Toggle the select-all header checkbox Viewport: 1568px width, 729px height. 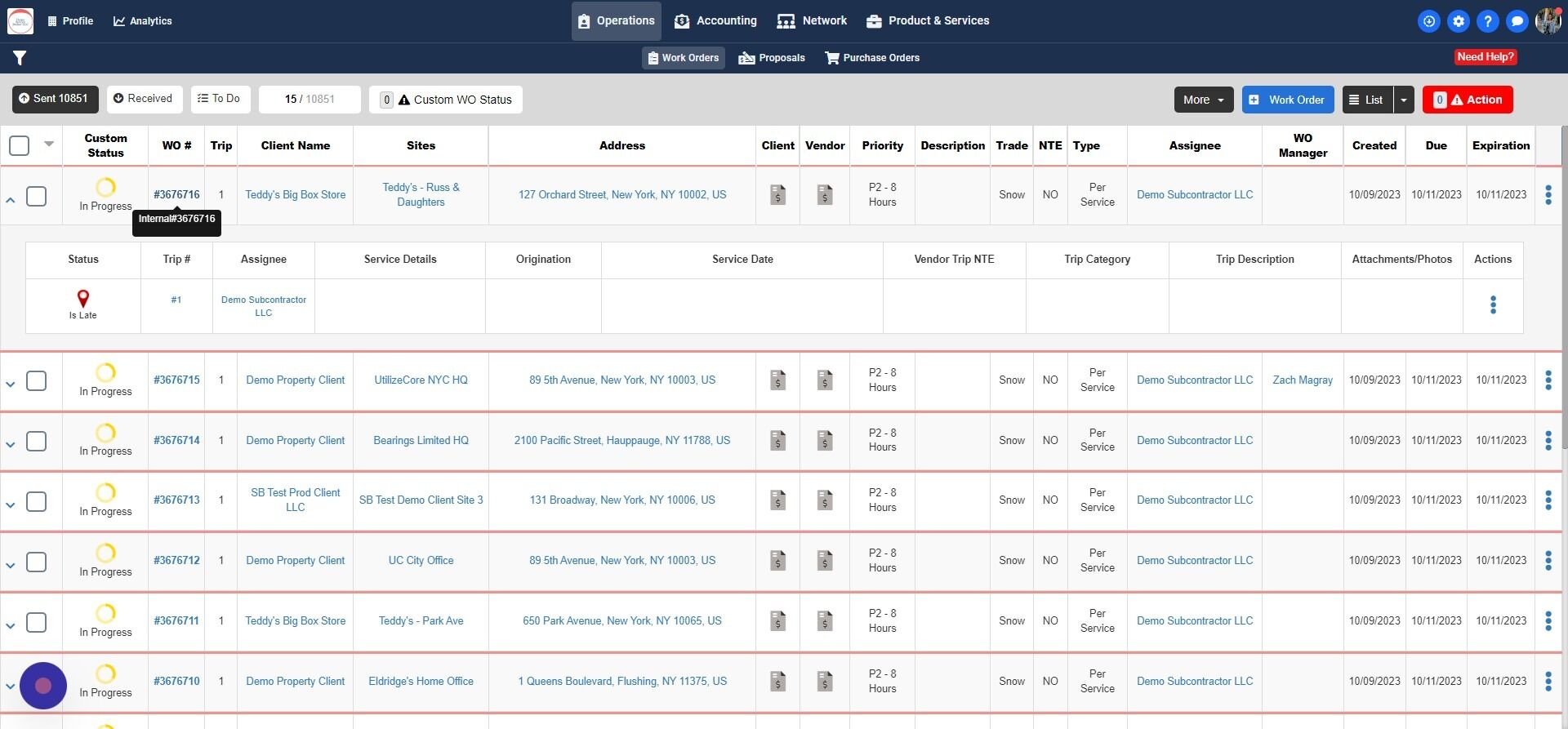tap(20, 145)
